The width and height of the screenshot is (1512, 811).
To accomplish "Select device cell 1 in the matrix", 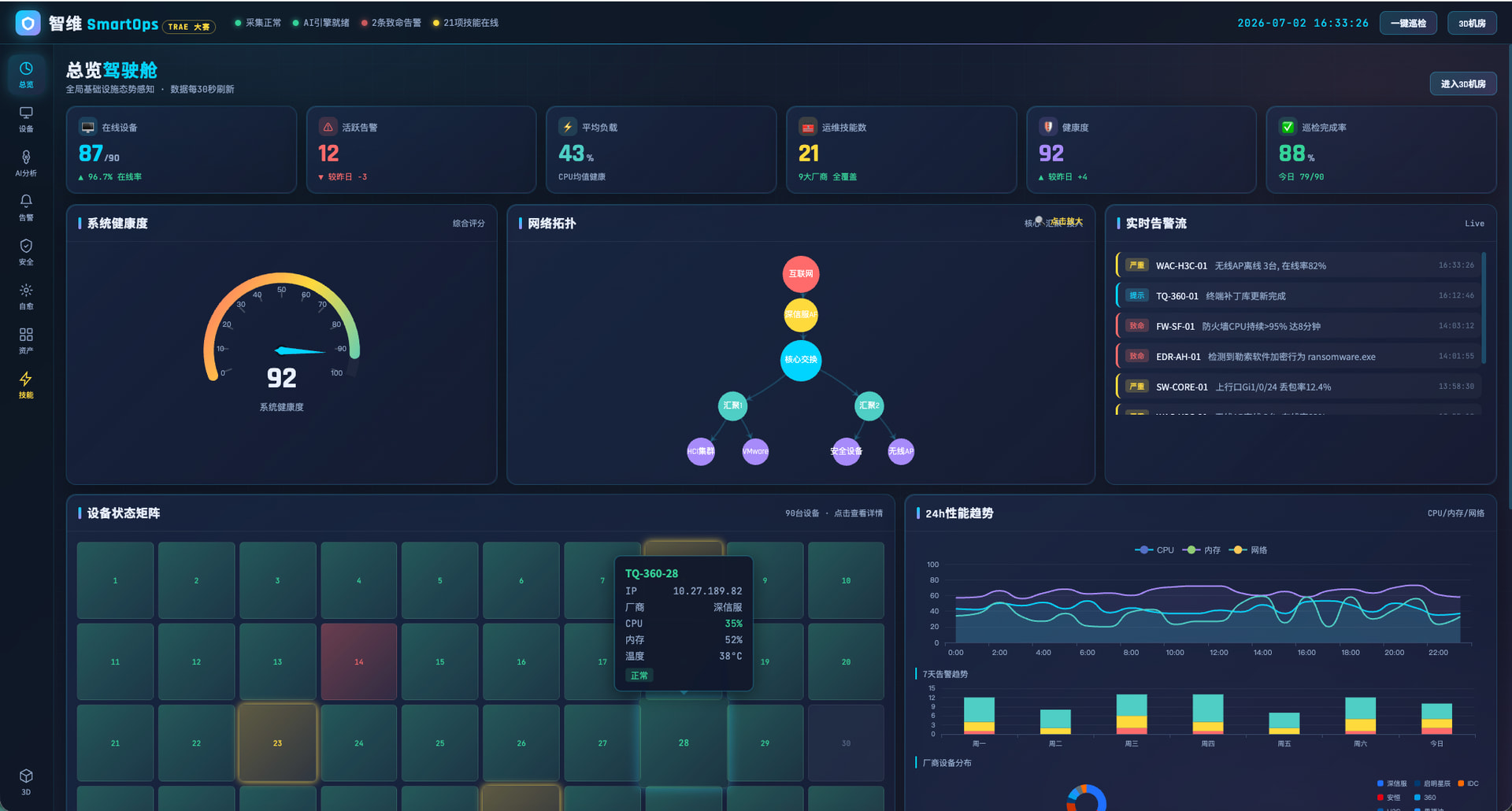I will [115, 580].
